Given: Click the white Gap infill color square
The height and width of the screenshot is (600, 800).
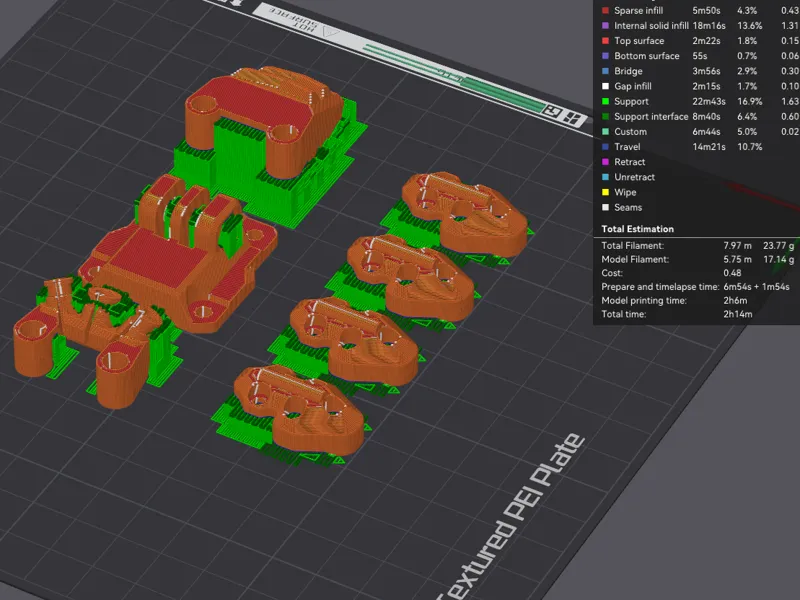Looking at the screenshot, I should tap(606, 86).
